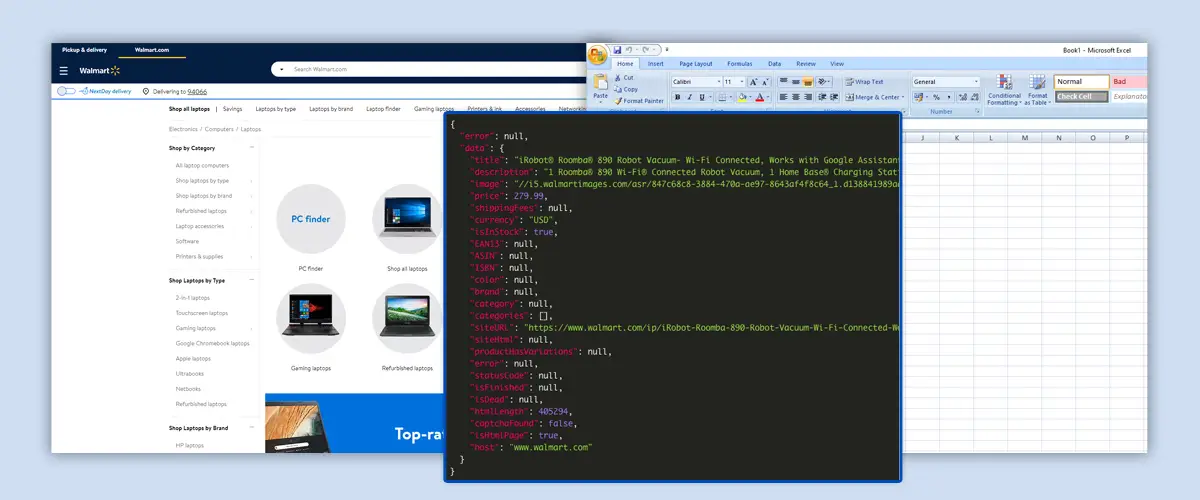Image resolution: width=1200 pixels, height=500 pixels.
Task: Focus the Search Walmart.com field
Action: 430,70
